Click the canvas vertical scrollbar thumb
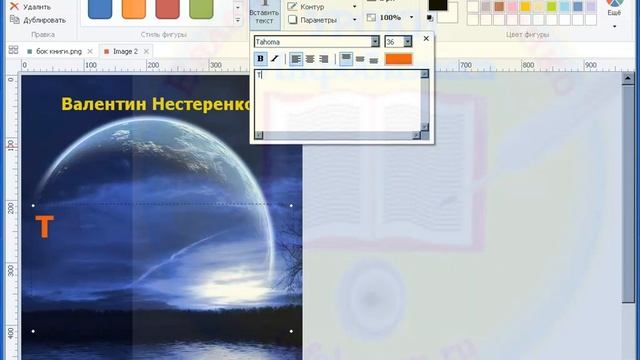 (628, 194)
